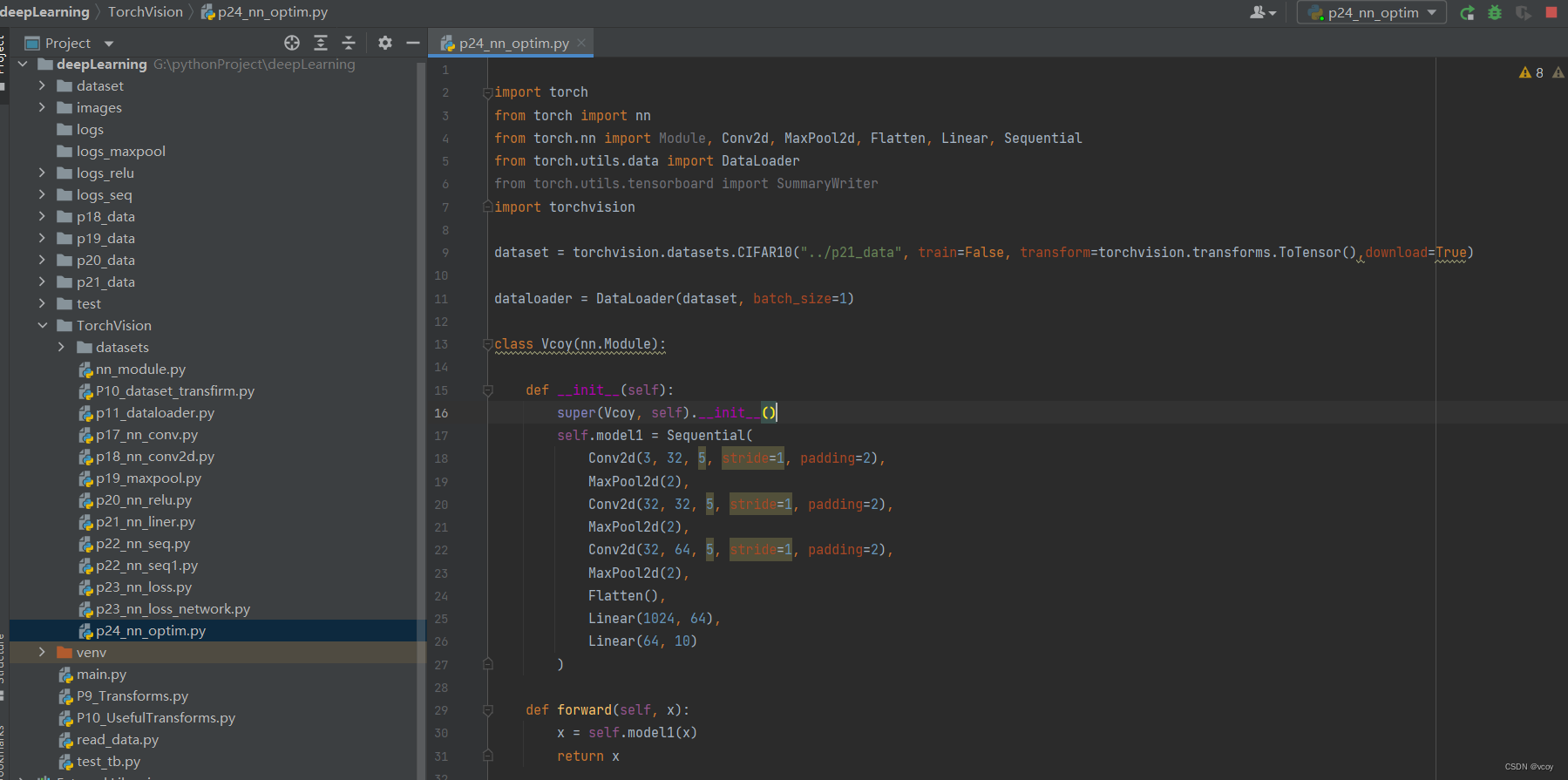Click the Expand All icon in Project panel
Viewport: 1568px width, 780px height.
(x=321, y=43)
